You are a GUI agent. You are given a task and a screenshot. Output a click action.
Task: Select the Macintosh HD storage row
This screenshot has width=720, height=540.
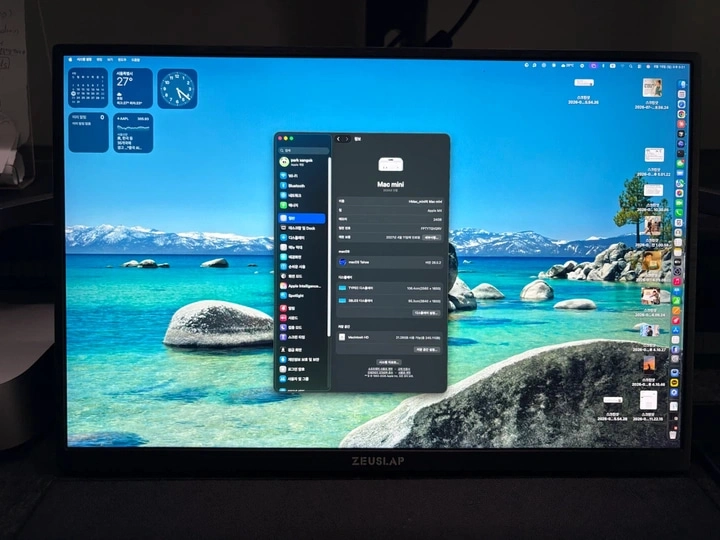coord(390,337)
